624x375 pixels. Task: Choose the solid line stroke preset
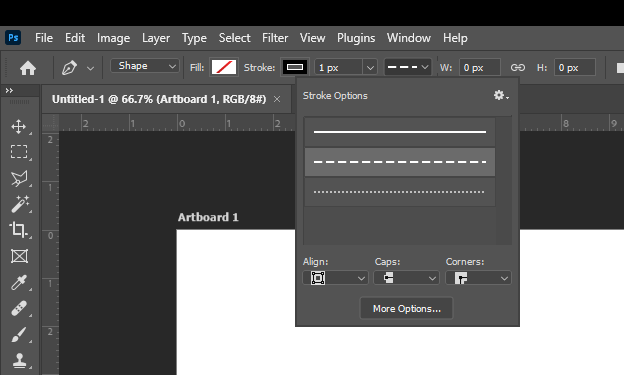[400, 132]
